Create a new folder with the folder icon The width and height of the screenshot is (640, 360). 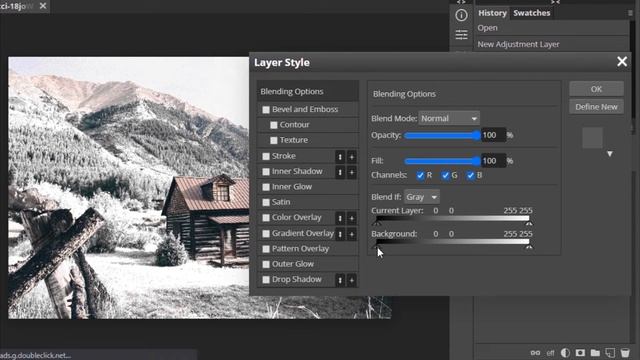coord(595,353)
